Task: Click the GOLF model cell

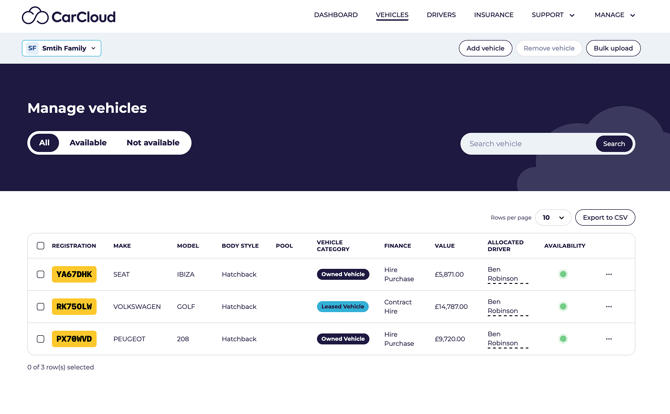Action: (x=186, y=306)
